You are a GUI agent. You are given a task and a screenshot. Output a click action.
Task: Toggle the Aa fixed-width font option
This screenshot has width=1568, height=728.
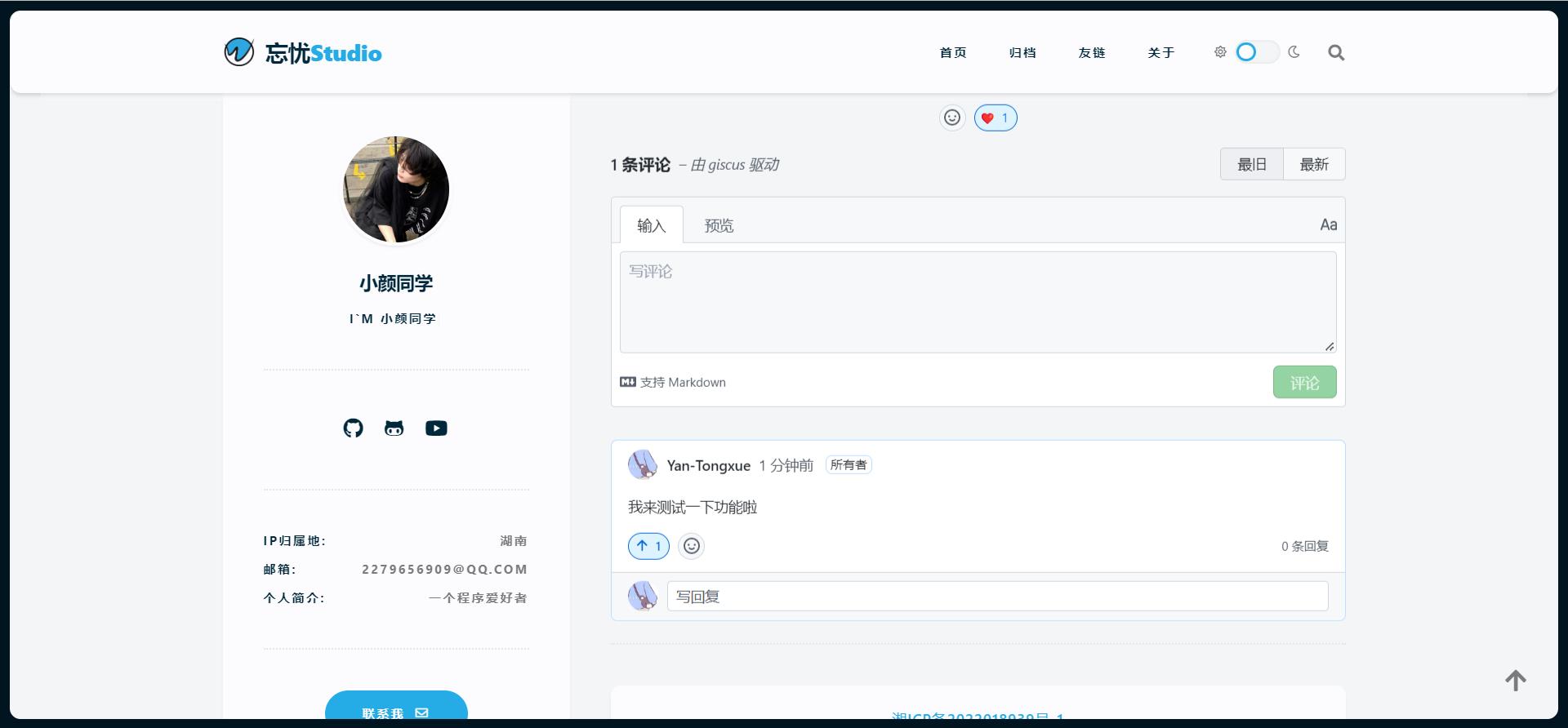(1328, 225)
